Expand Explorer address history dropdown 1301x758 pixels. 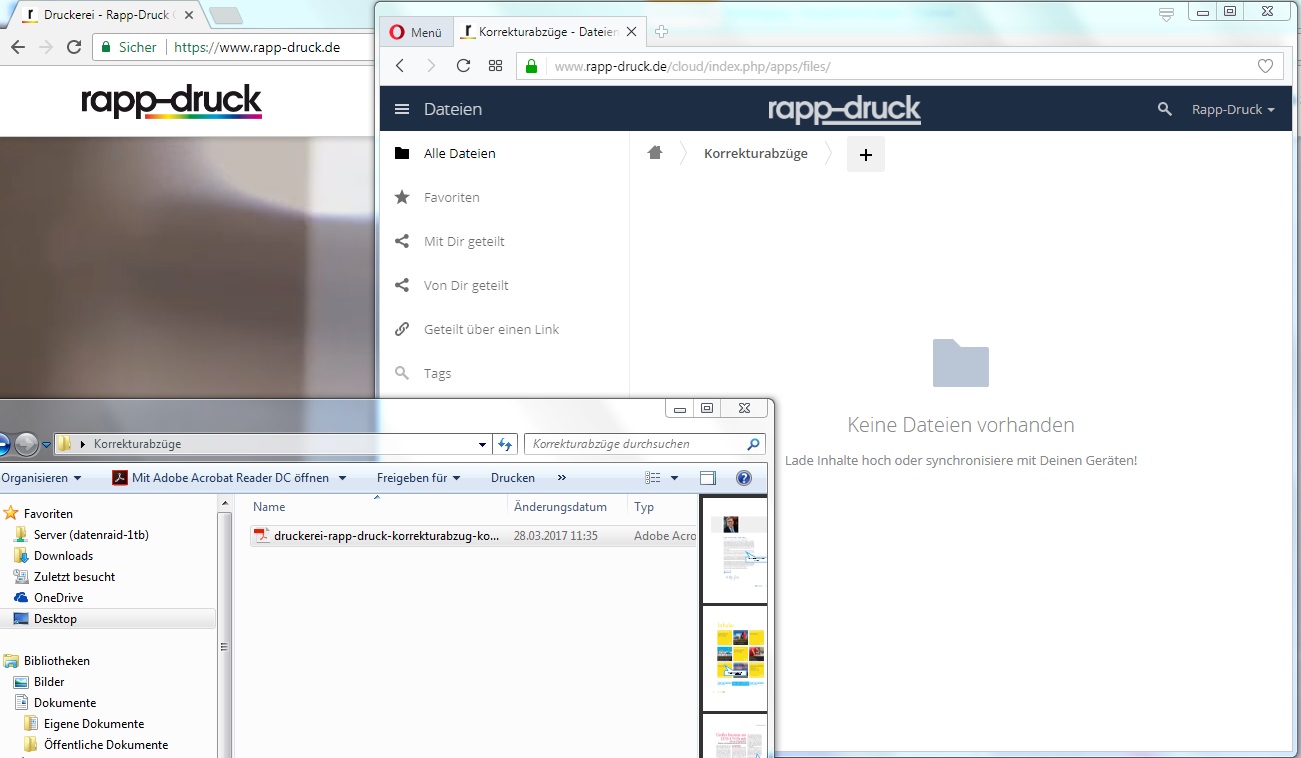(484, 444)
